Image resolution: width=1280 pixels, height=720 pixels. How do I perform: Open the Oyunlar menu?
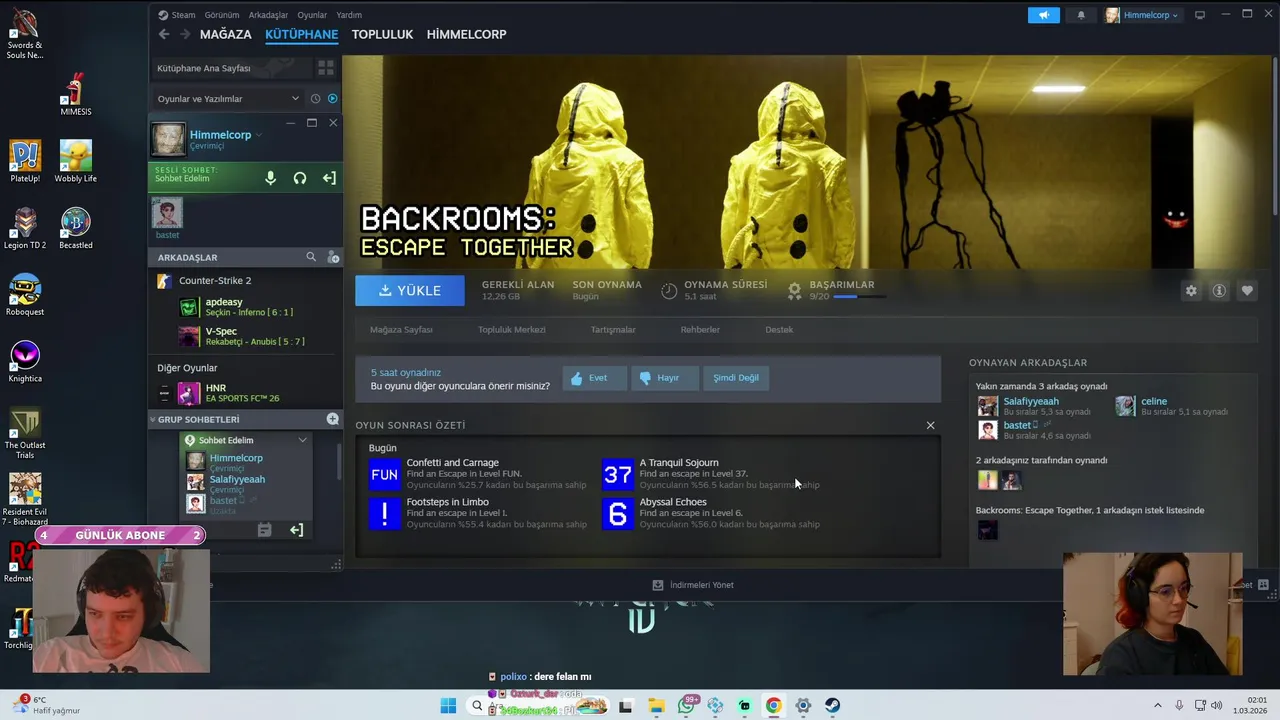pyautogui.click(x=312, y=15)
